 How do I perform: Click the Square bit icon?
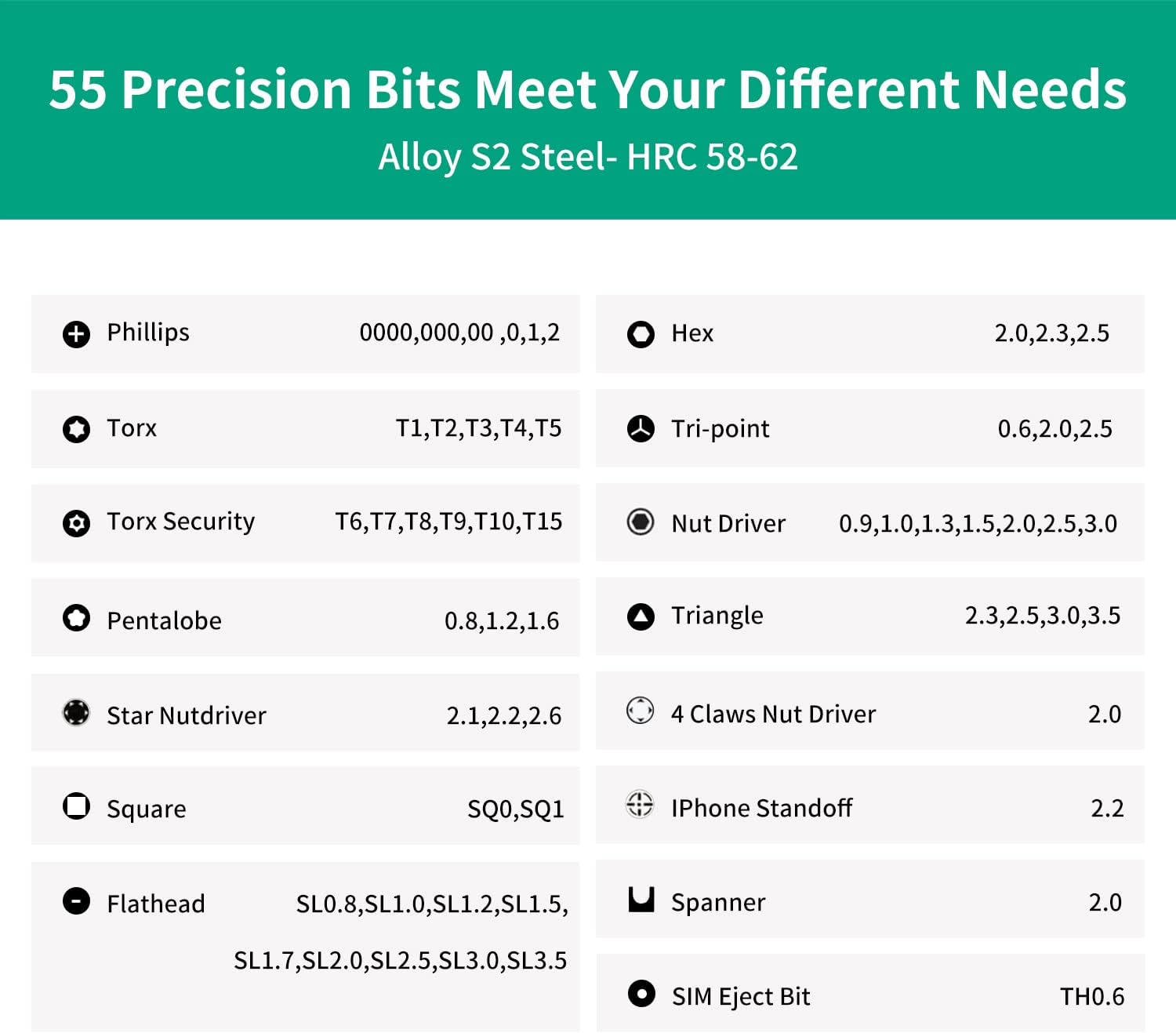click(76, 806)
